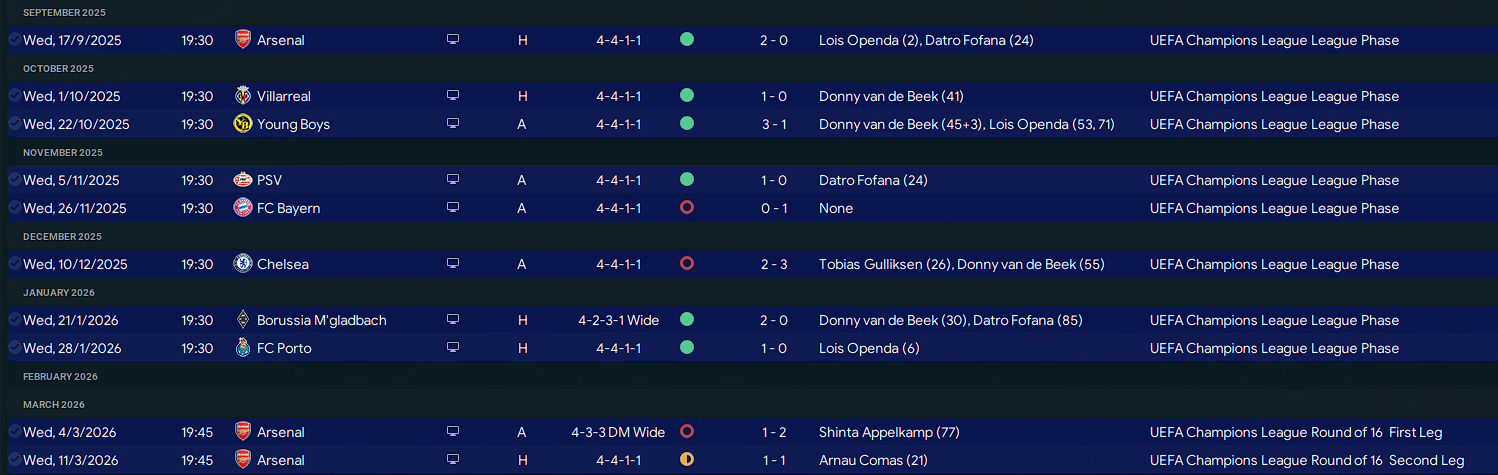Click the Villarreal club badge
This screenshot has width=1498, height=475.
242,96
